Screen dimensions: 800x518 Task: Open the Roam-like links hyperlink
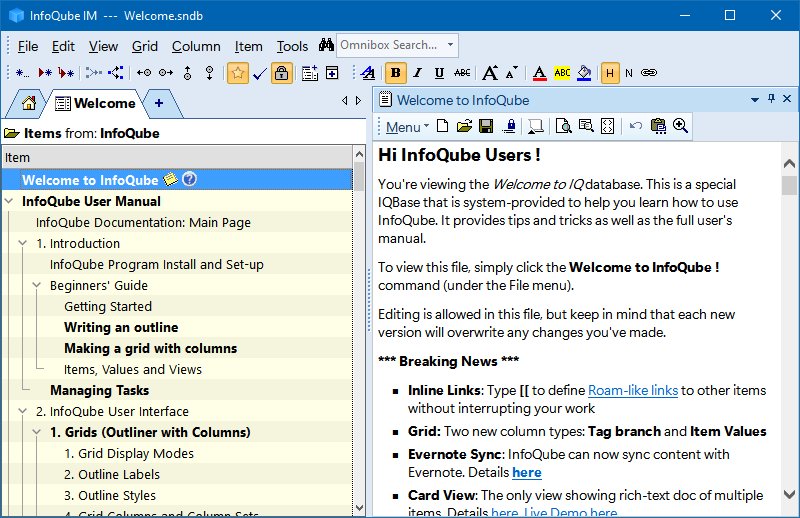633,390
